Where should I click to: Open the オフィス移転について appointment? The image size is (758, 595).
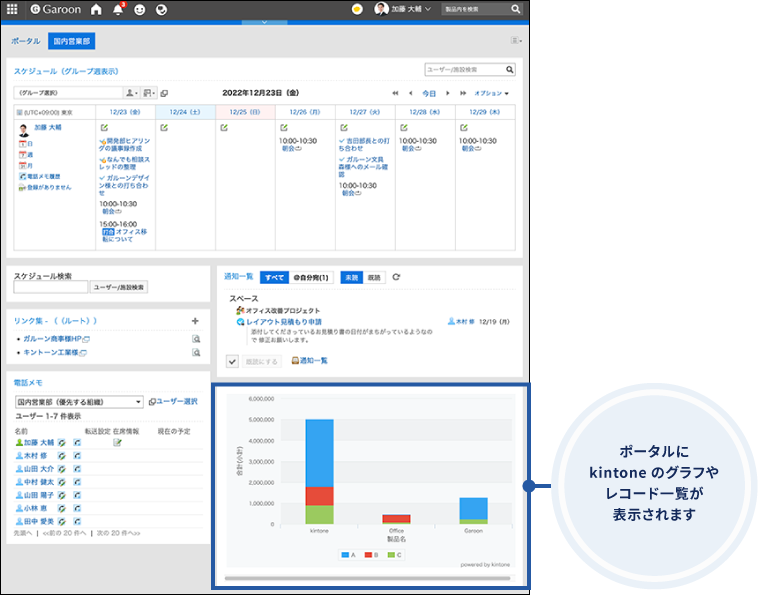pyautogui.click(x=124, y=235)
